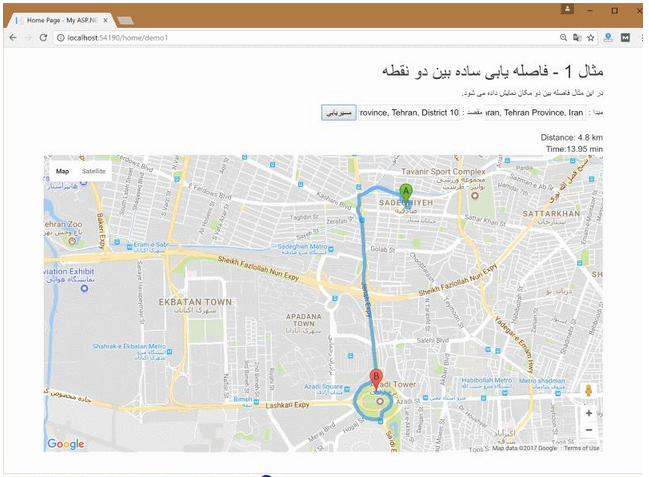
Task: Click the Google logo on the map
Action: pos(66,444)
